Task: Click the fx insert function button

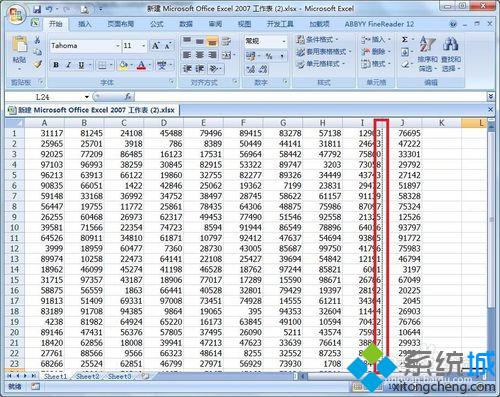Action: [128, 97]
